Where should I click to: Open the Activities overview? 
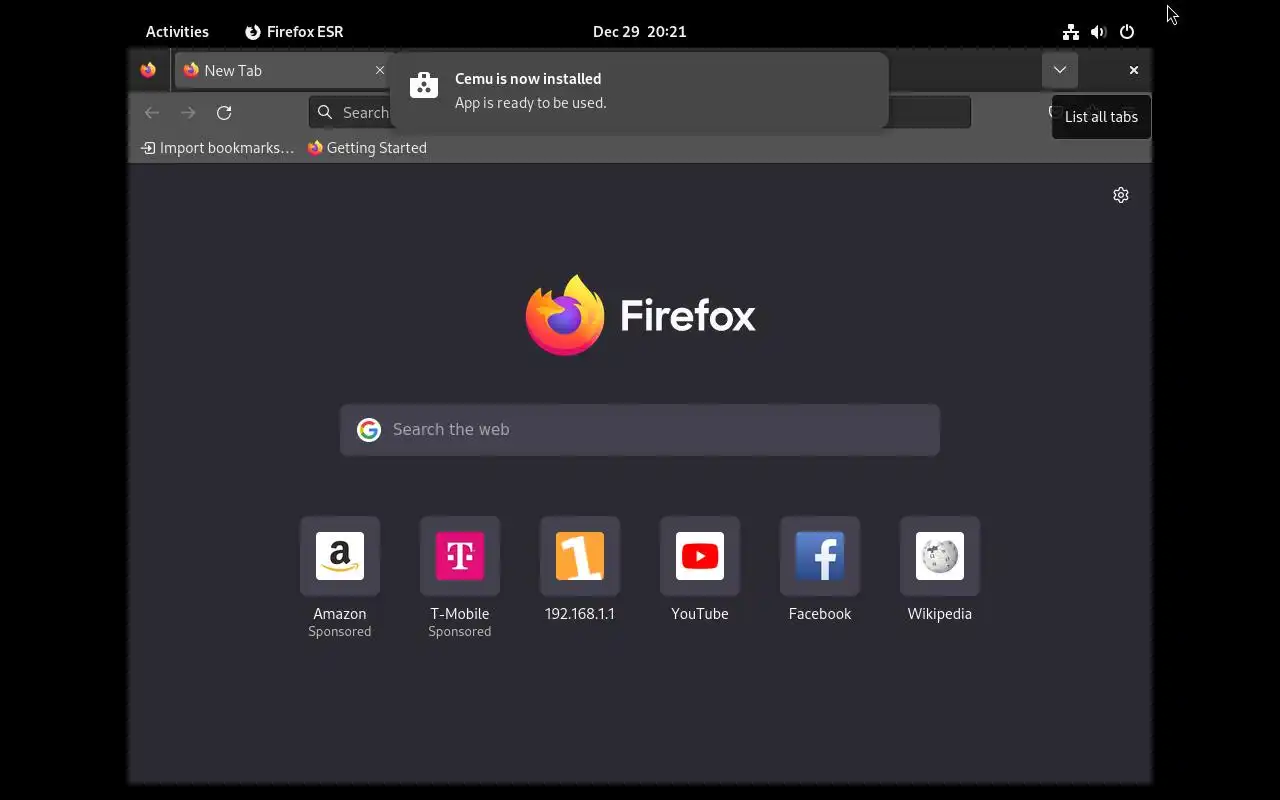[x=177, y=32]
